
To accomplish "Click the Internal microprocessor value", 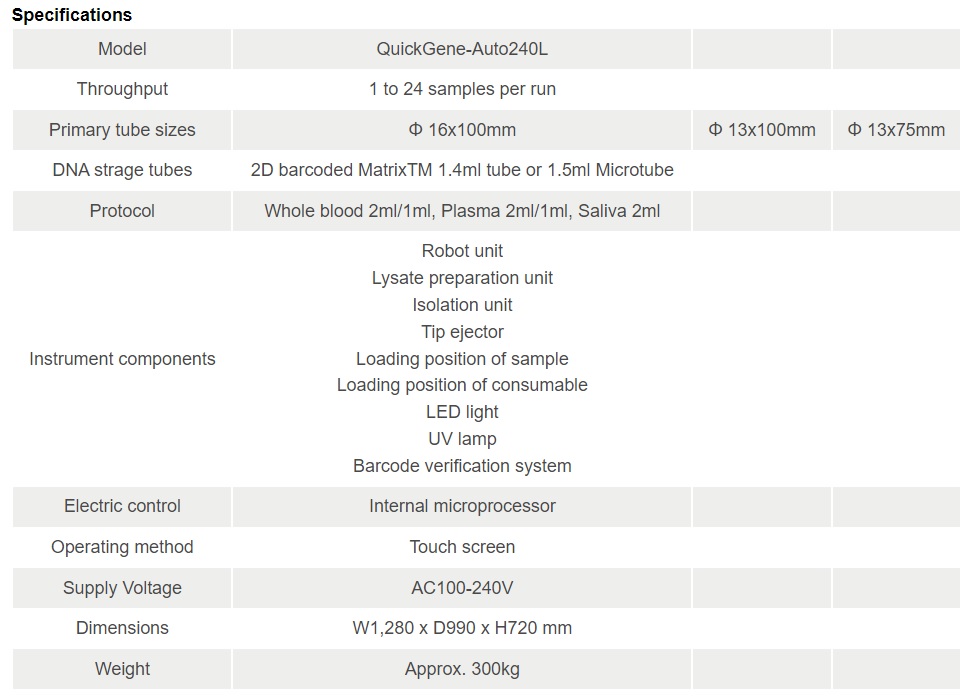I will (462, 506).
